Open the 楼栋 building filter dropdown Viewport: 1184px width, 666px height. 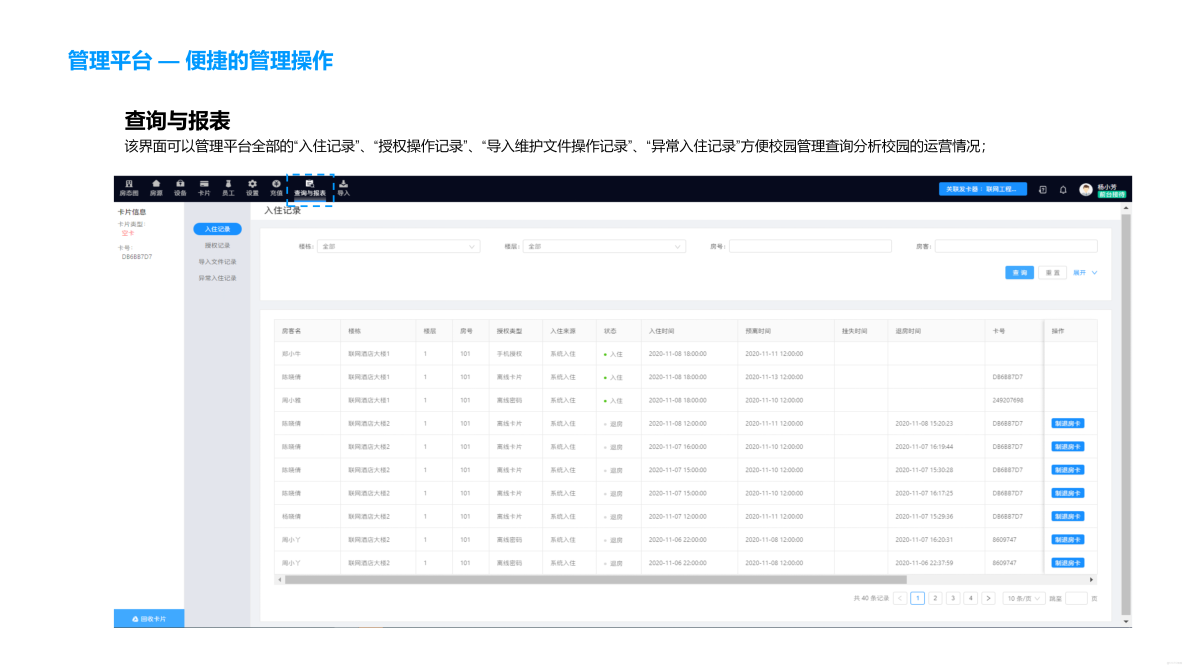click(398, 246)
